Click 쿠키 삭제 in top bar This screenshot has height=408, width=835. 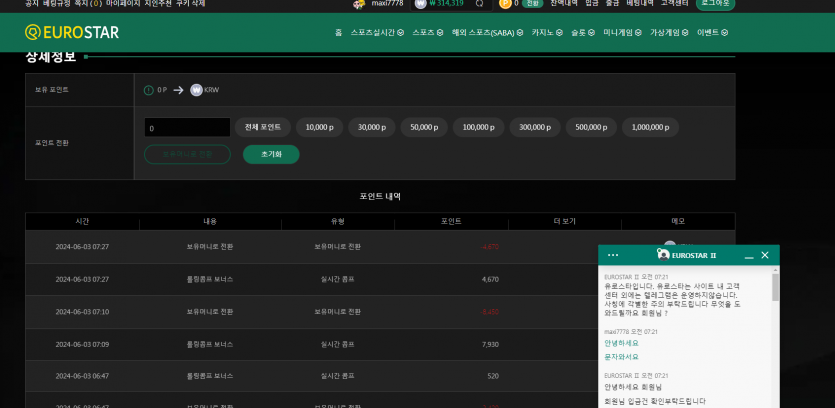190,3
